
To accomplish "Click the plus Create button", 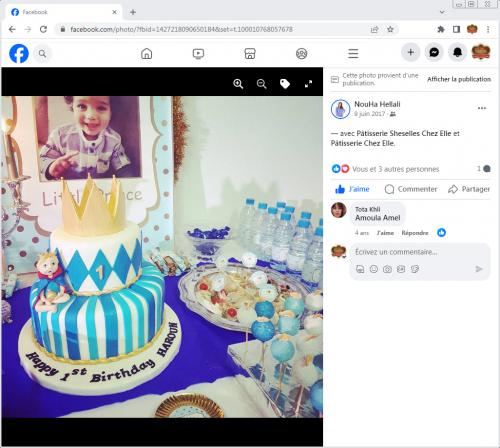I will (x=411, y=52).
